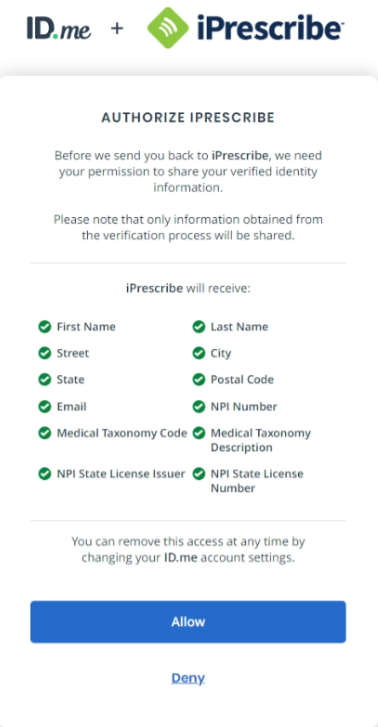This screenshot has width=378, height=727.
Task: Deny the authorization request
Action: (188, 678)
